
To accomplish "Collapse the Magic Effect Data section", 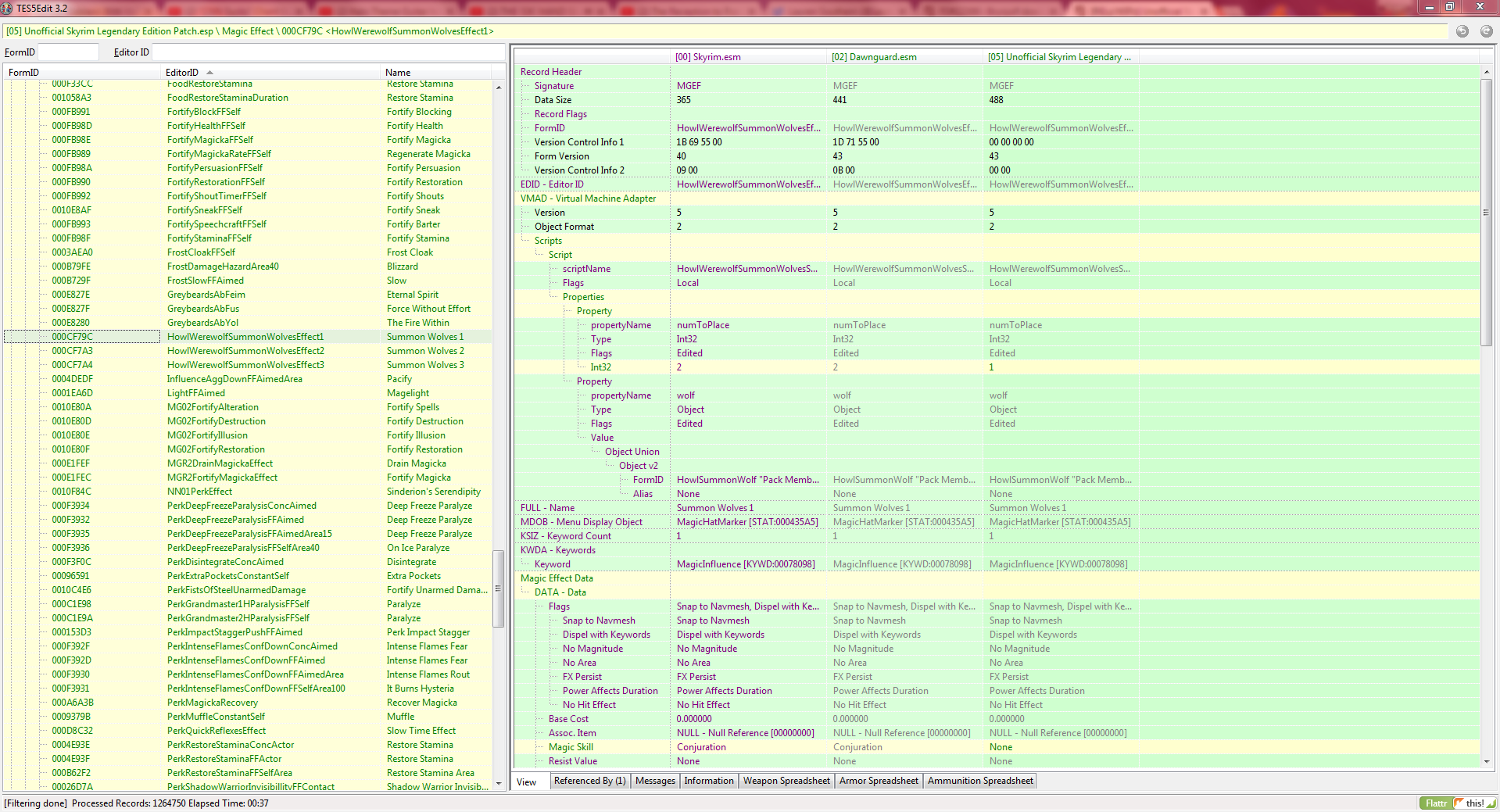I will (x=556, y=578).
